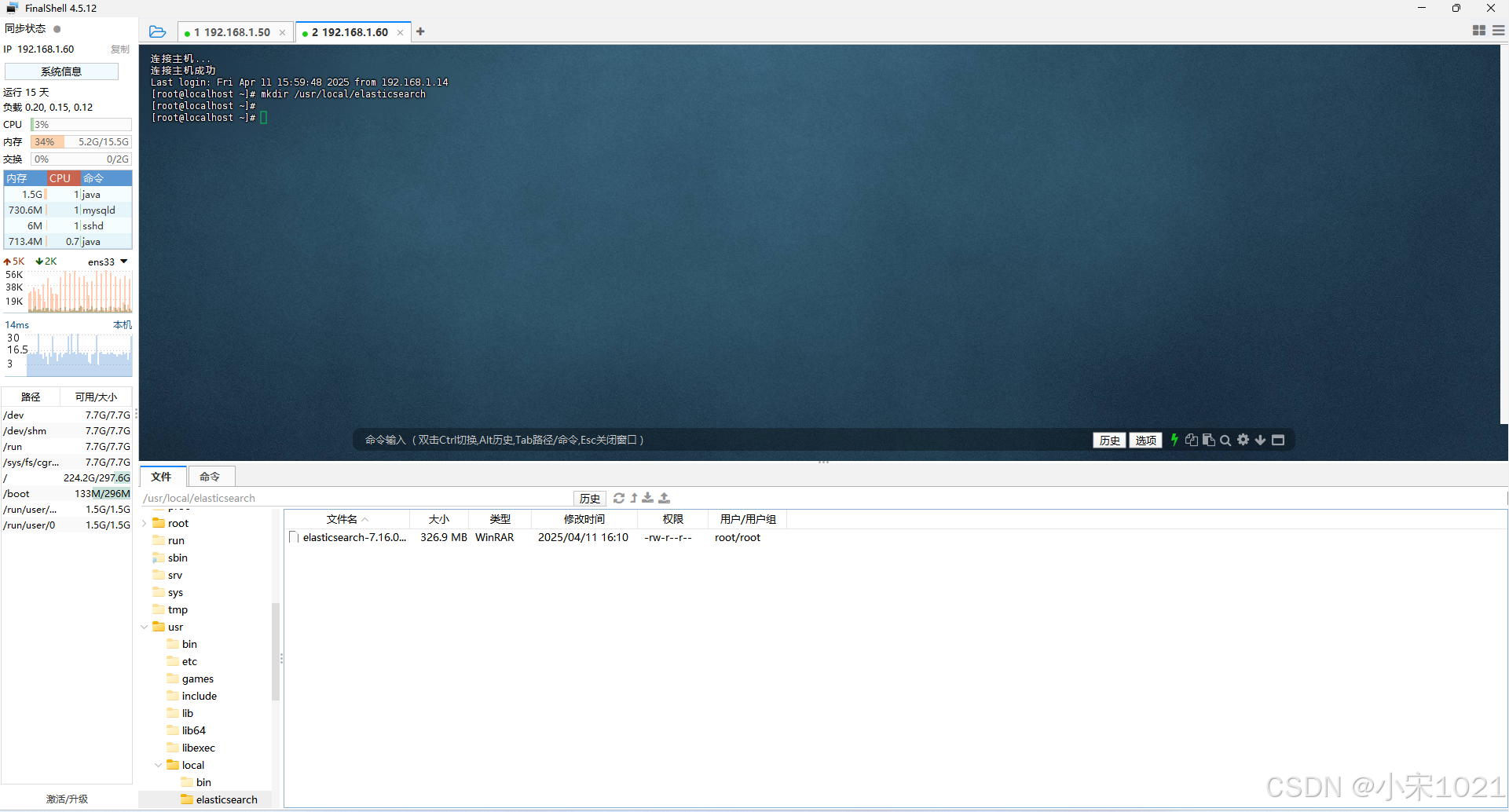1509x812 pixels.
Task: Go up to parent directory
Action: (x=634, y=498)
